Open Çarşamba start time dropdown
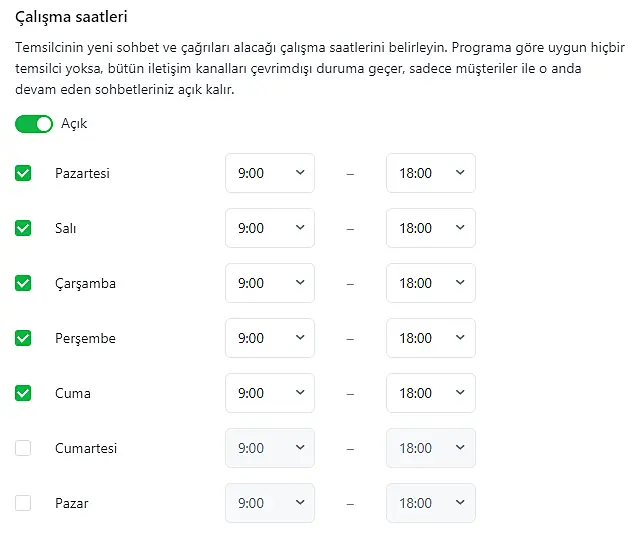Viewport: 642px width, 538px height. click(270, 283)
